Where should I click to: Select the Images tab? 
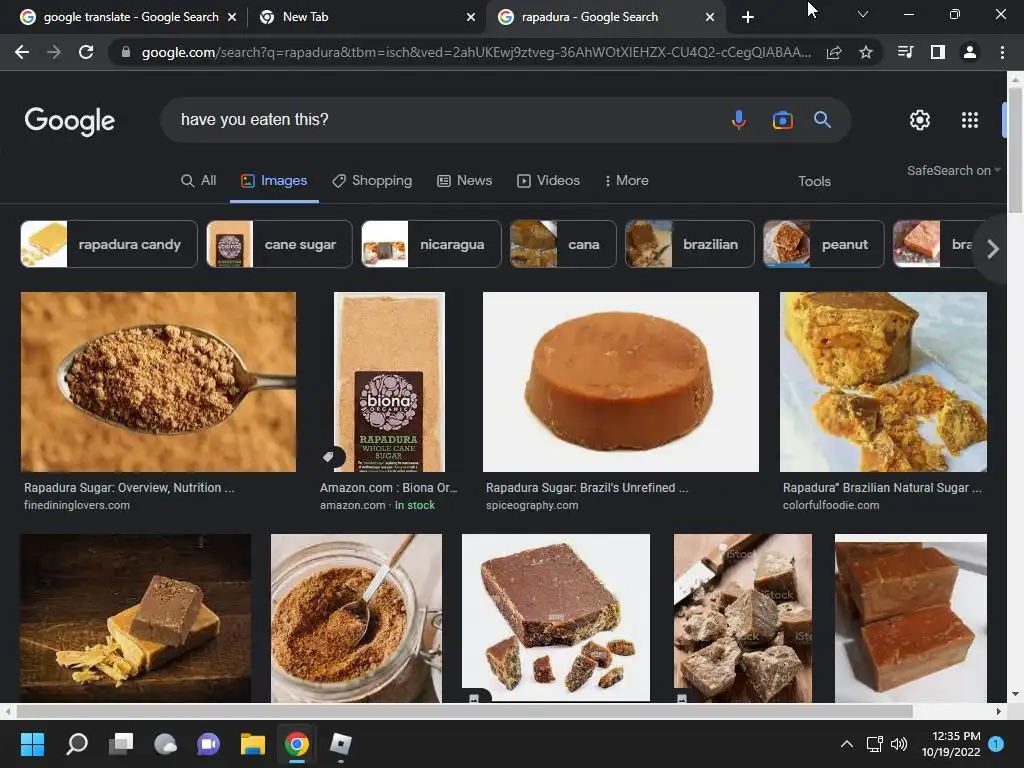click(x=274, y=181)
